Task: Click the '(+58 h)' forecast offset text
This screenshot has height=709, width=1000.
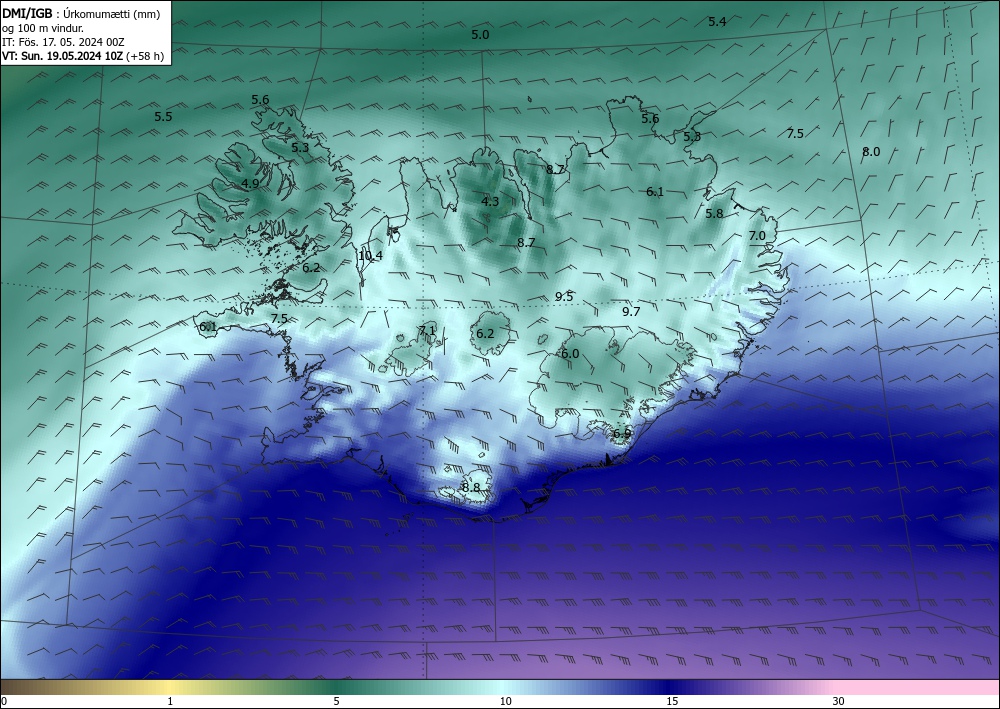Action: coord(145,56)
